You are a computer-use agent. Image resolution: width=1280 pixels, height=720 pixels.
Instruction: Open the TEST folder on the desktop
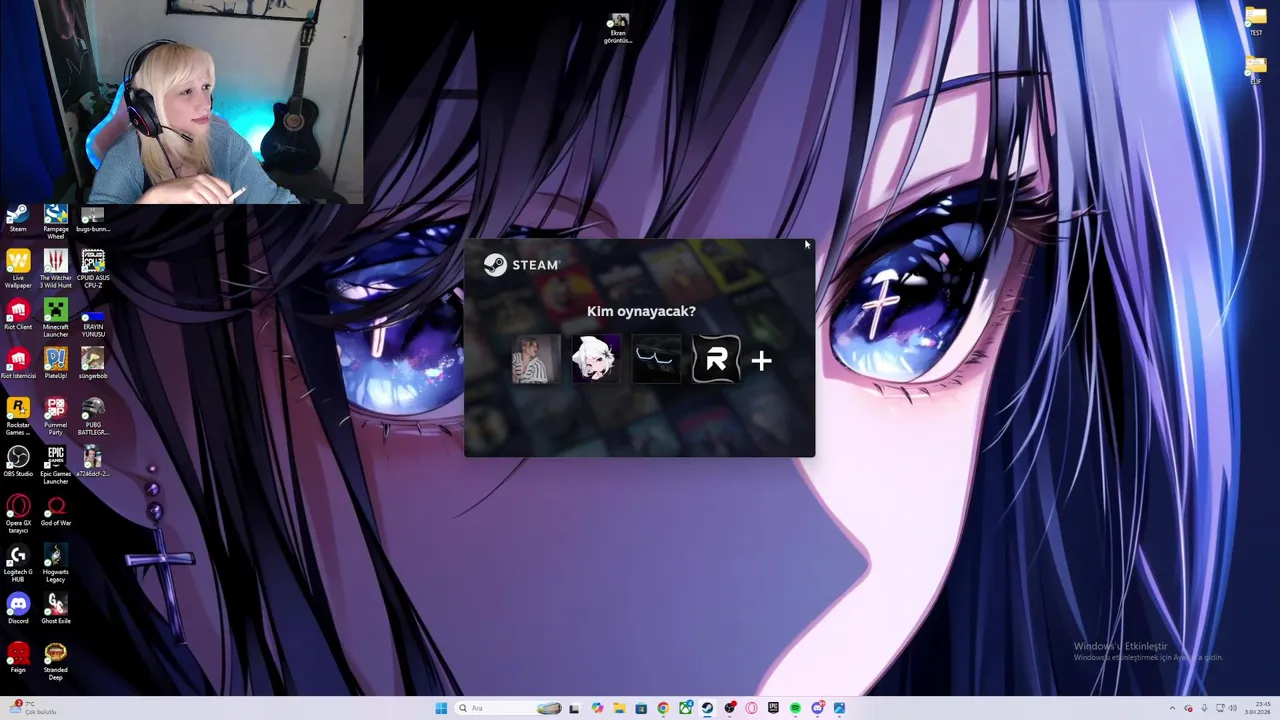pyautogui.click(x=1256, y=21)
